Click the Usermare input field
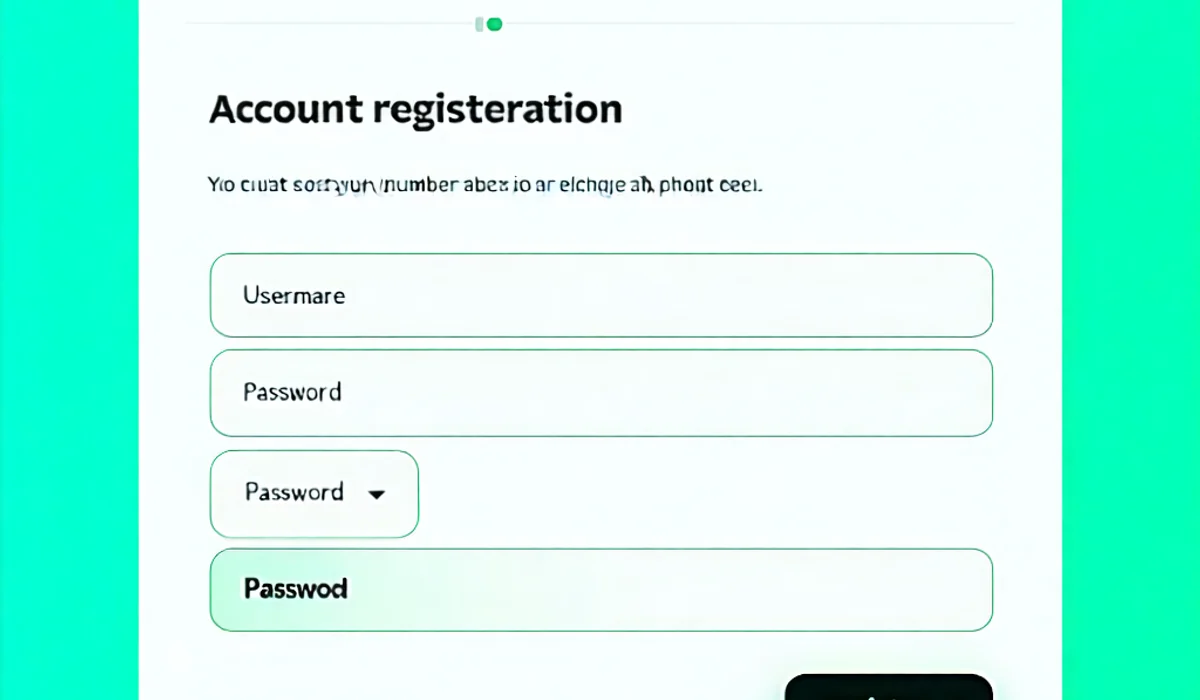 click(600, 295)
